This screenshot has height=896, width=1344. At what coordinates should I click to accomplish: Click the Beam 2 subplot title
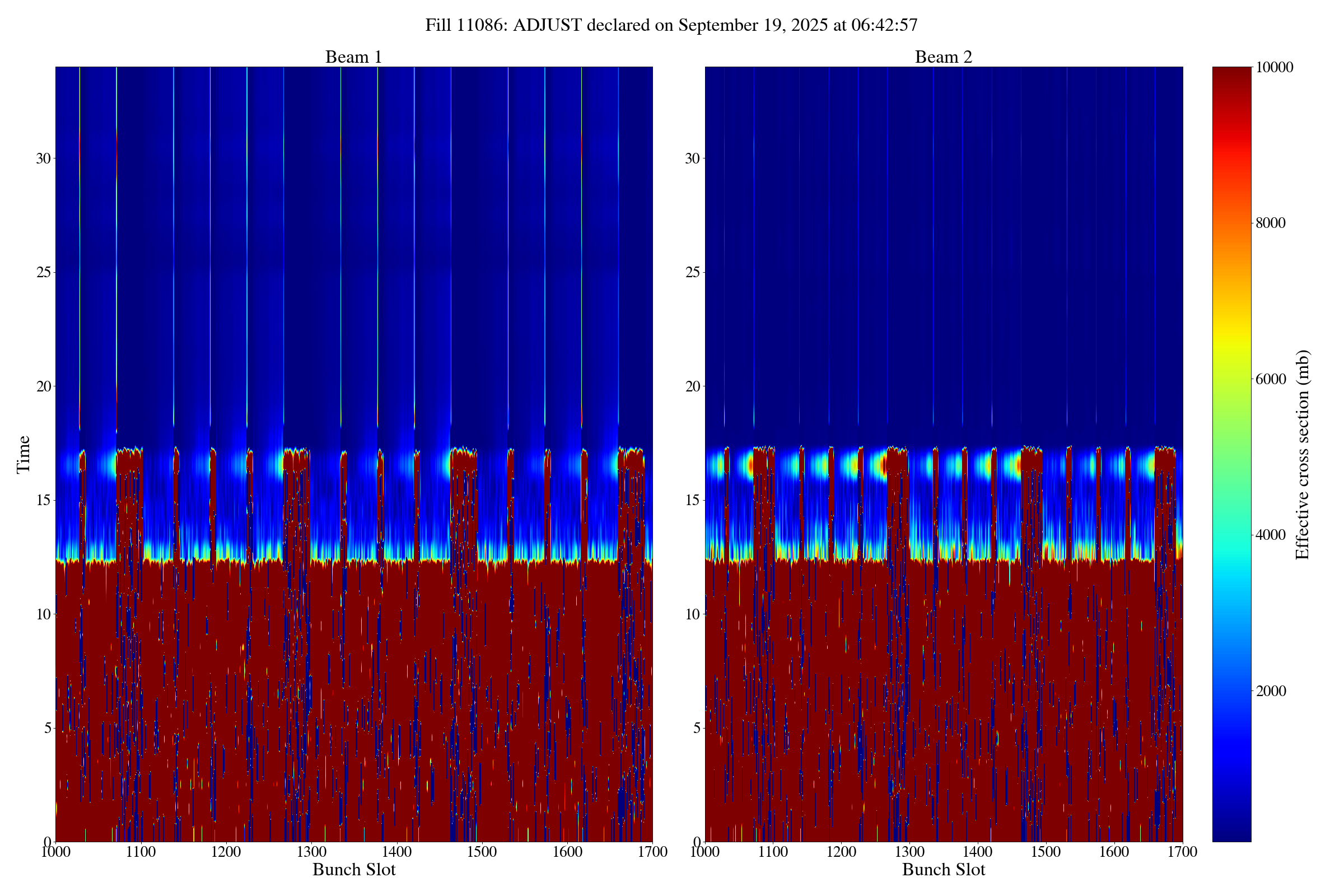943,57
